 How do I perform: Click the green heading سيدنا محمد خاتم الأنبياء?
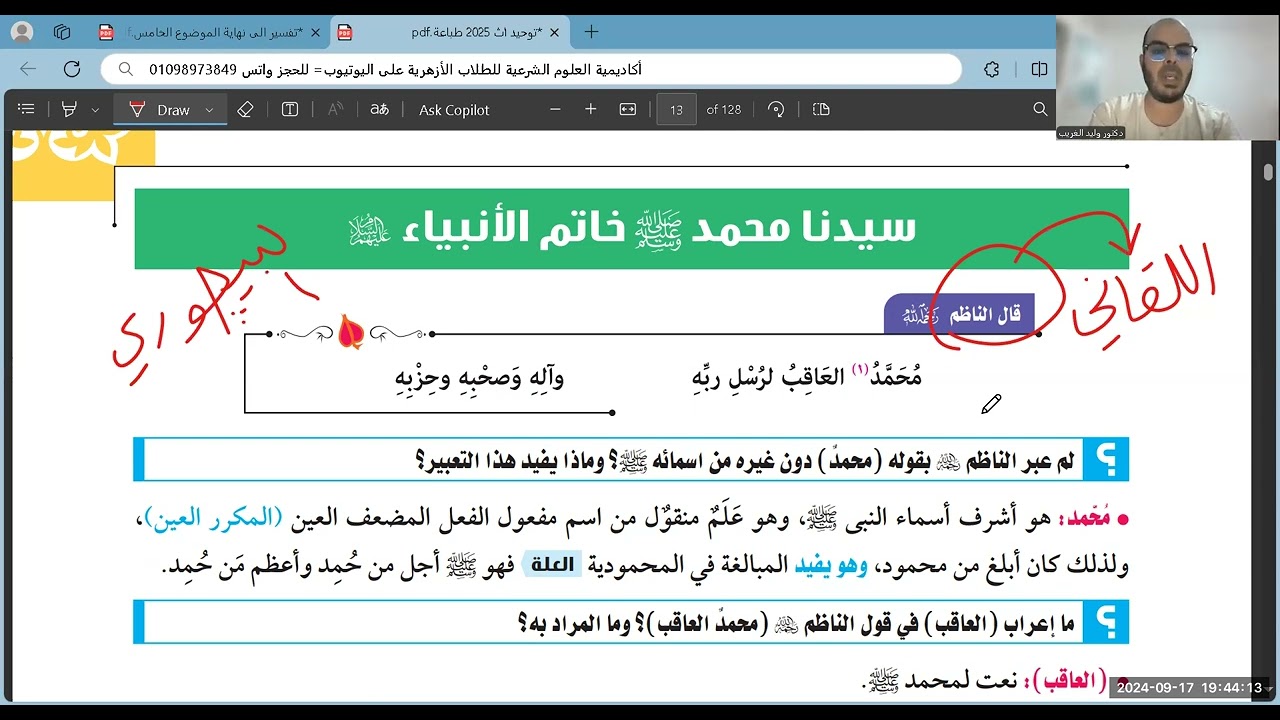point(632,229)
